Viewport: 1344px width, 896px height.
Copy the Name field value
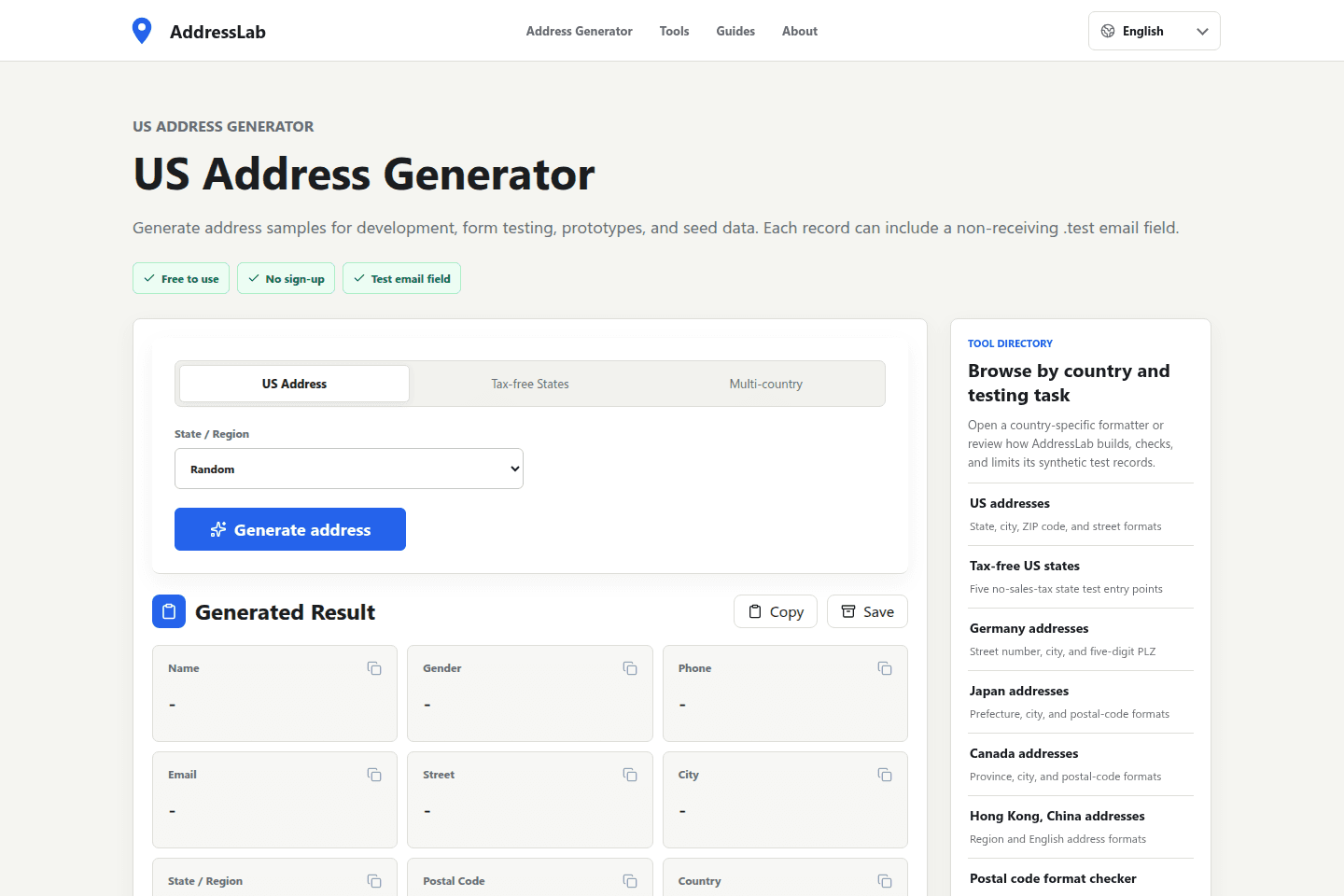(x=374, y=668)
